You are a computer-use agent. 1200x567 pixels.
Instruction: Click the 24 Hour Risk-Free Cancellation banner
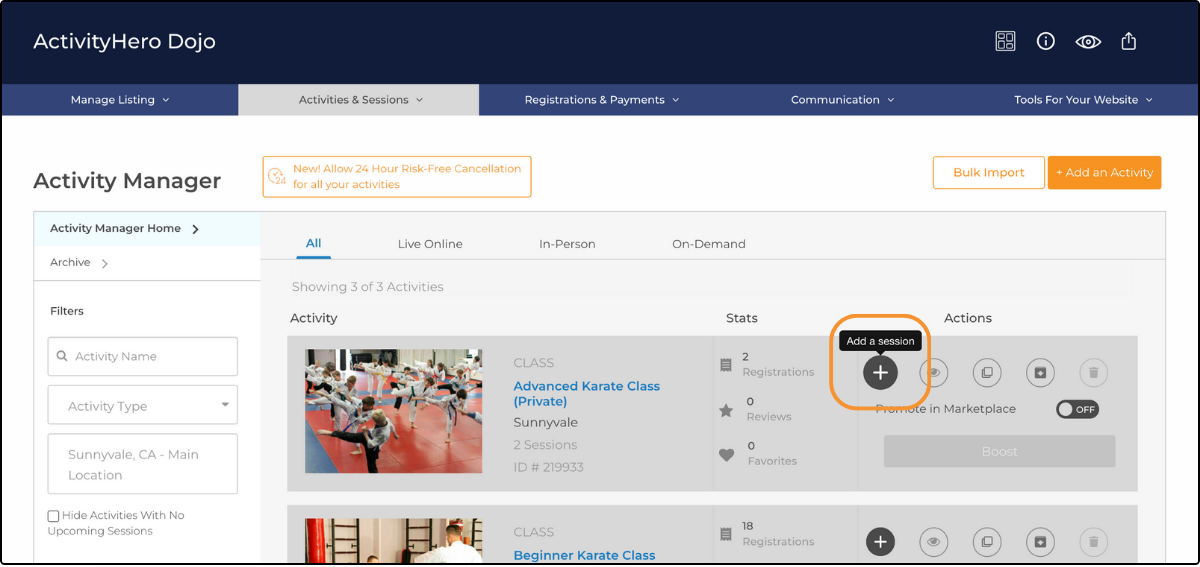pos(397,176)
